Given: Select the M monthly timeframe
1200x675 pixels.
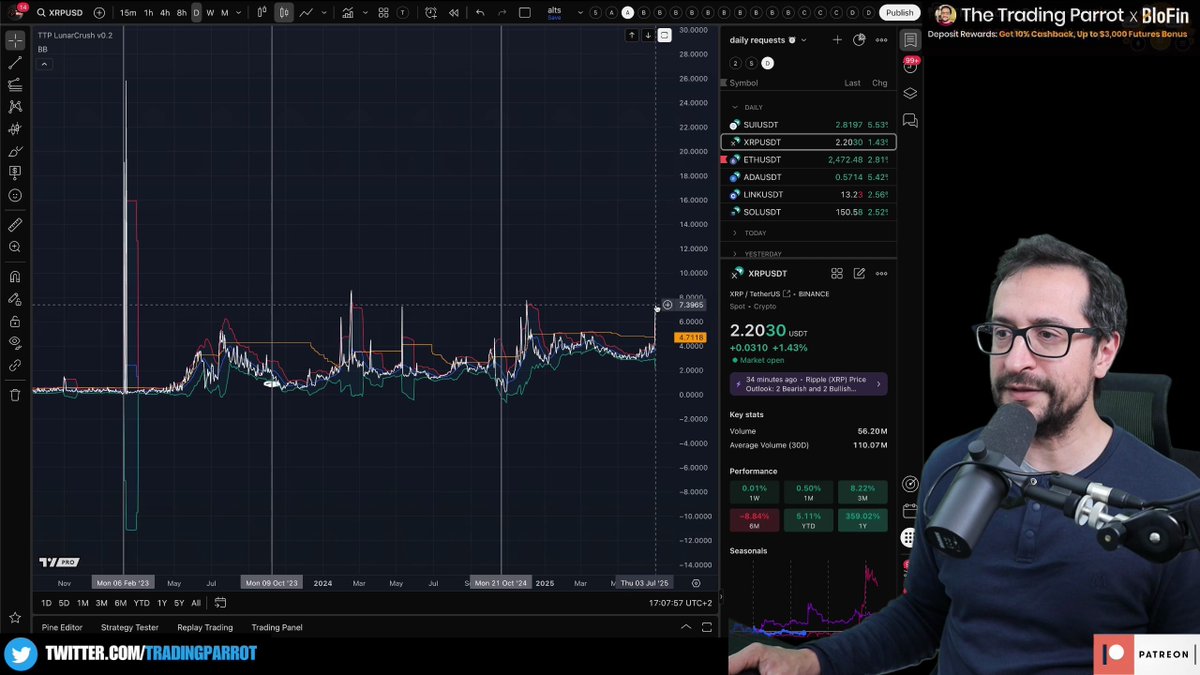Looking at the screenshot, I should pos(224,13).
